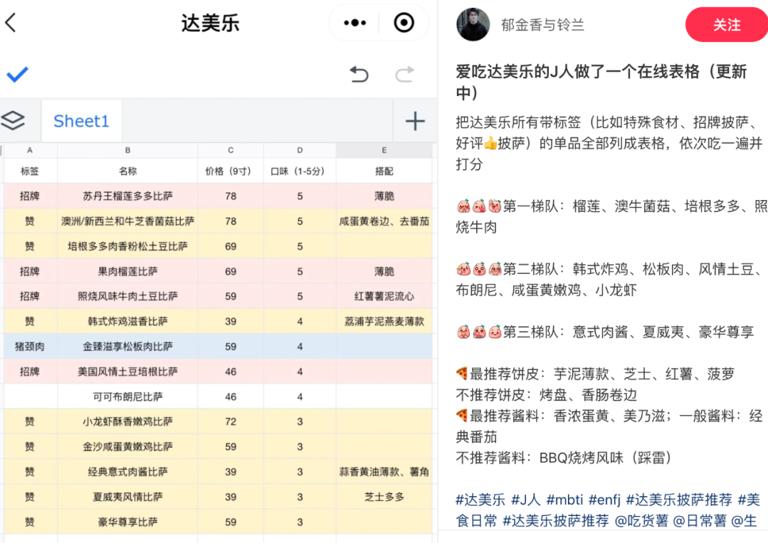Select column E header
This screenshot has width=768, height=543.
tap(384, 150)
